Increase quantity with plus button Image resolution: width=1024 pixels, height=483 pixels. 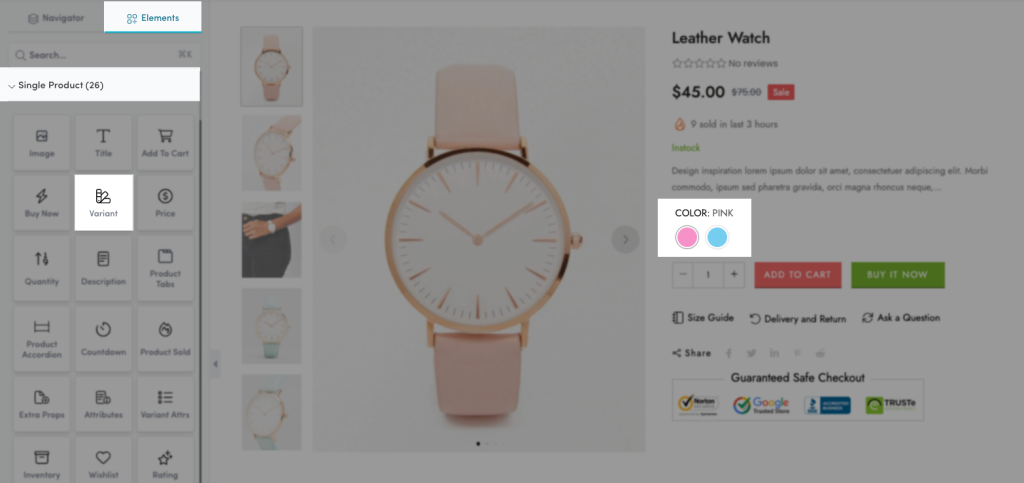coord(734,275)
